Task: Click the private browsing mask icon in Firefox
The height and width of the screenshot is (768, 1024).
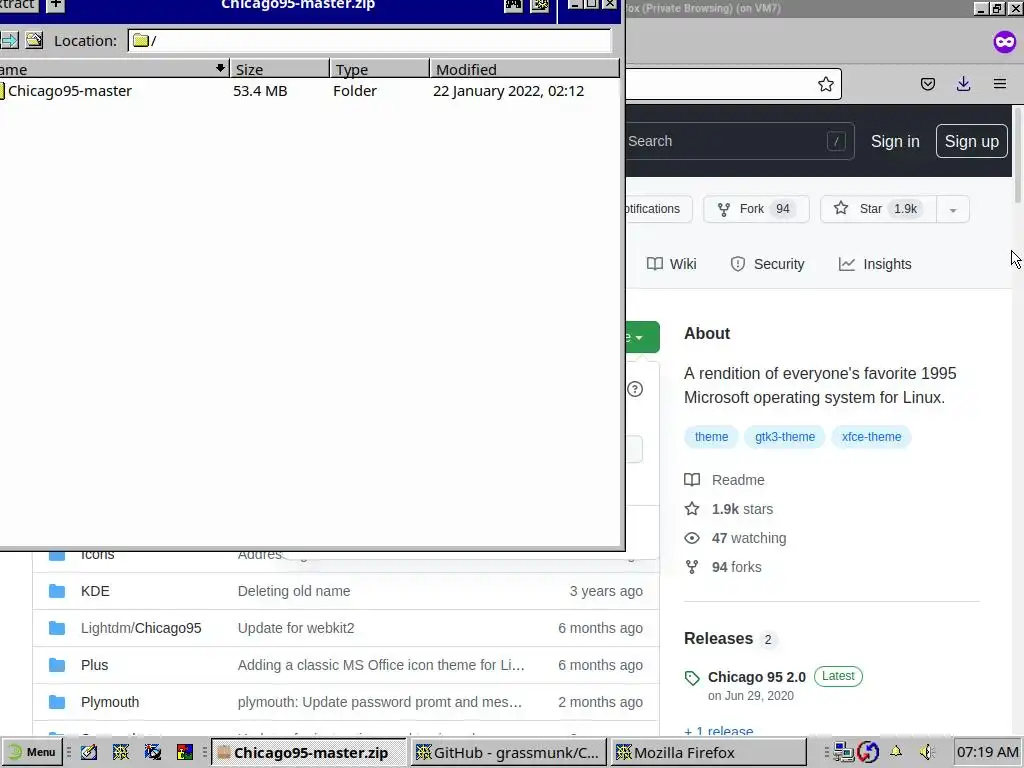Action: coord(1004,42)
